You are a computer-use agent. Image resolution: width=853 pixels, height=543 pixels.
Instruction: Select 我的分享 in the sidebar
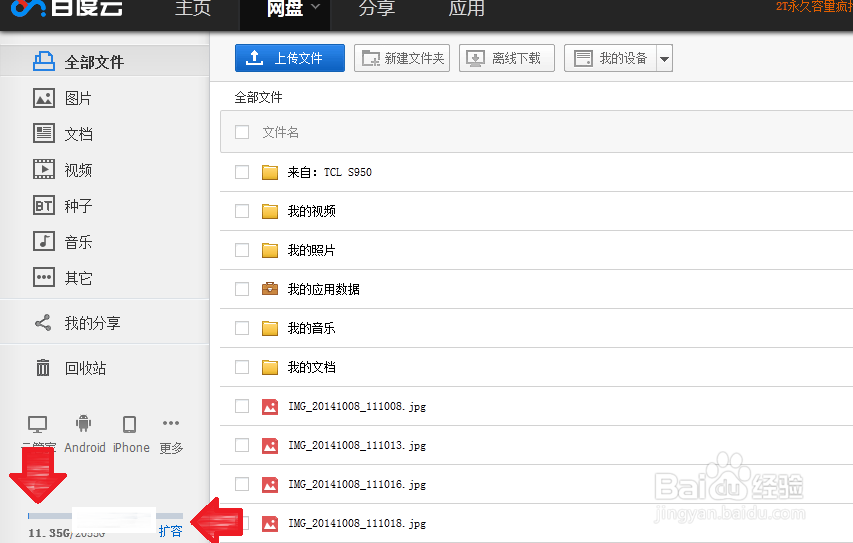92,323
